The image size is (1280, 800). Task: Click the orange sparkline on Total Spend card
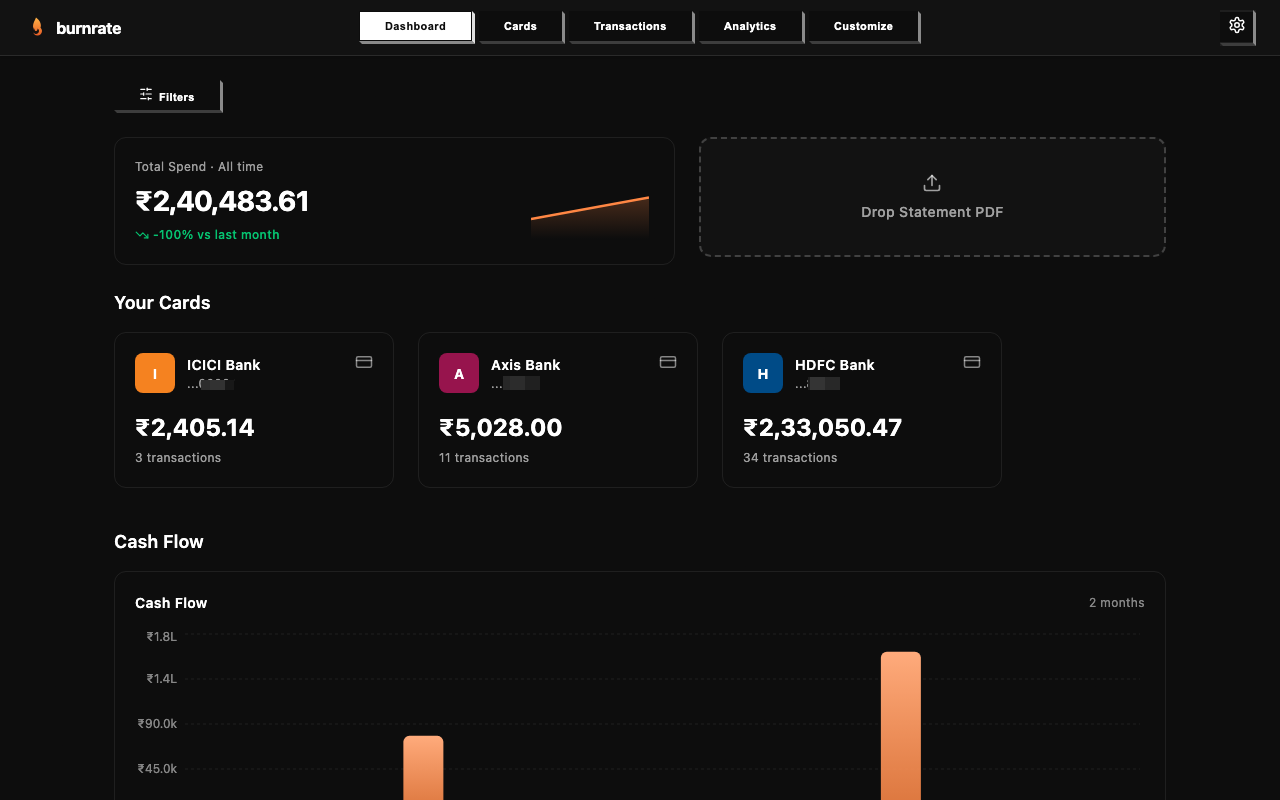(x=590, y=213)
